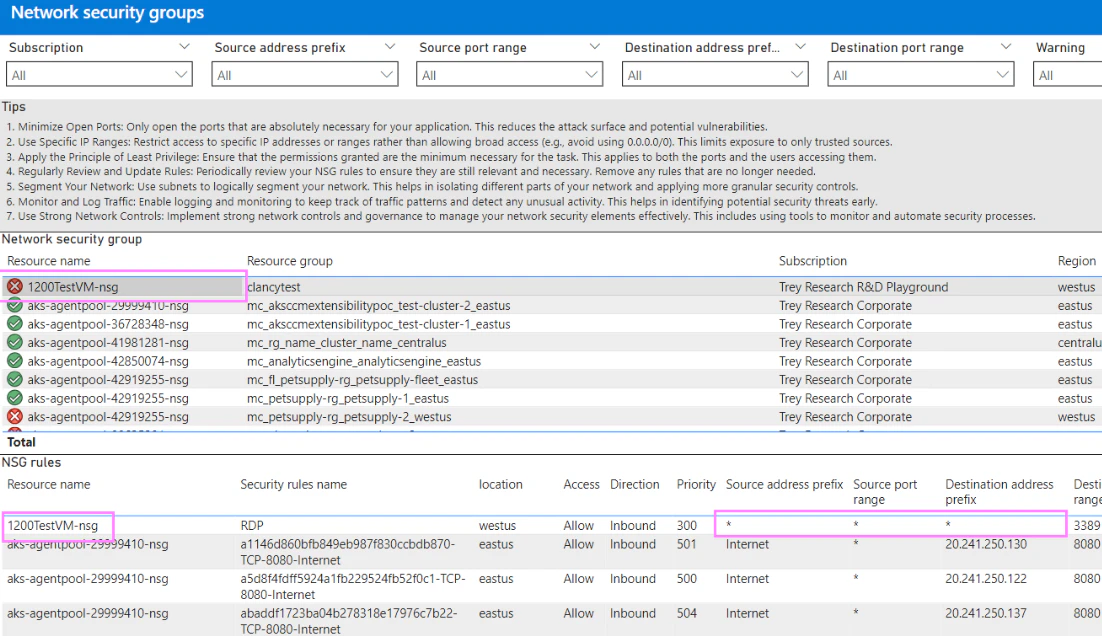Open the Warning slicer dropdown
This screenshot has height=636, width=1102.
click(x=1067, y=74)
